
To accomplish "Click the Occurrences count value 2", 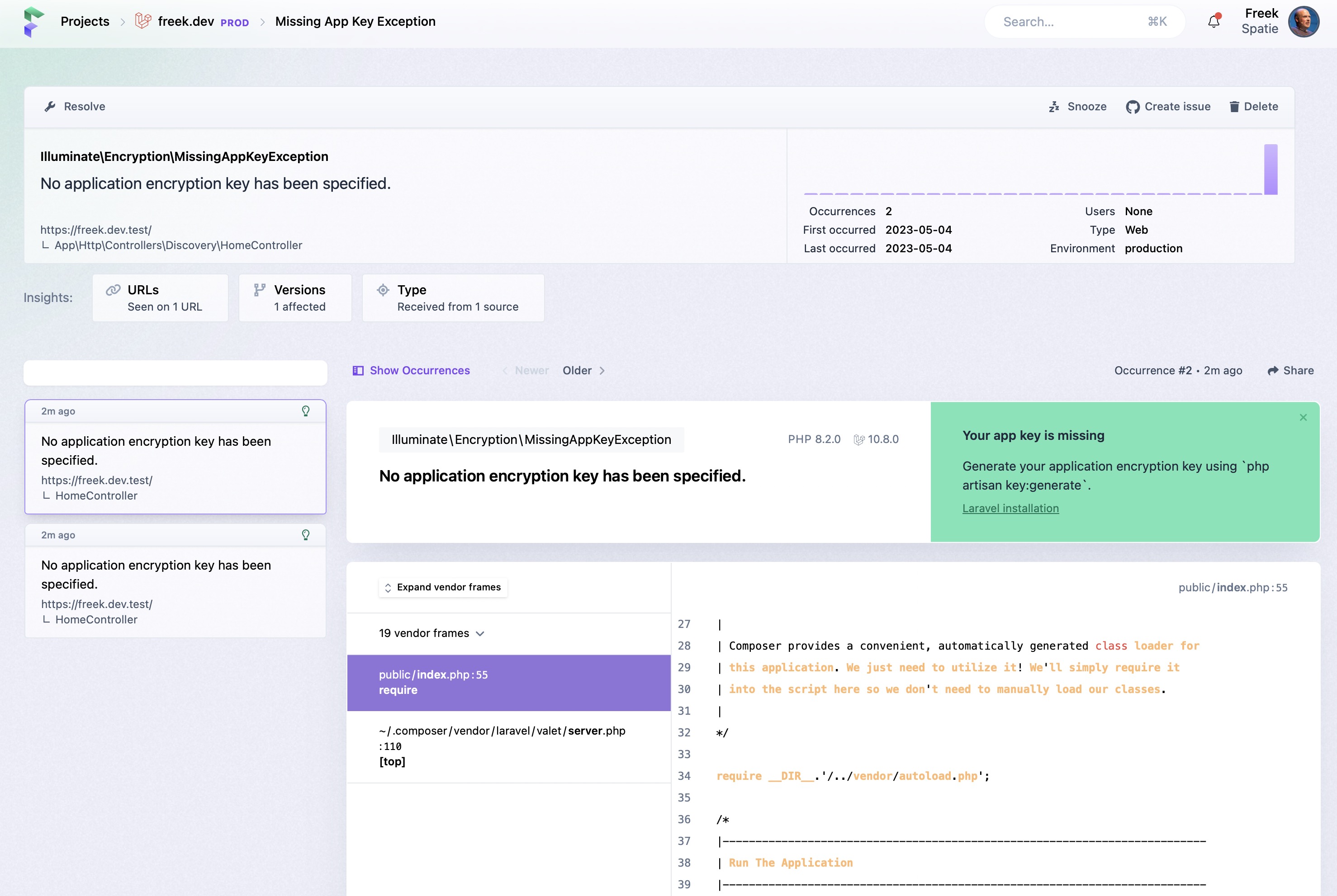I will coord(889,212).
